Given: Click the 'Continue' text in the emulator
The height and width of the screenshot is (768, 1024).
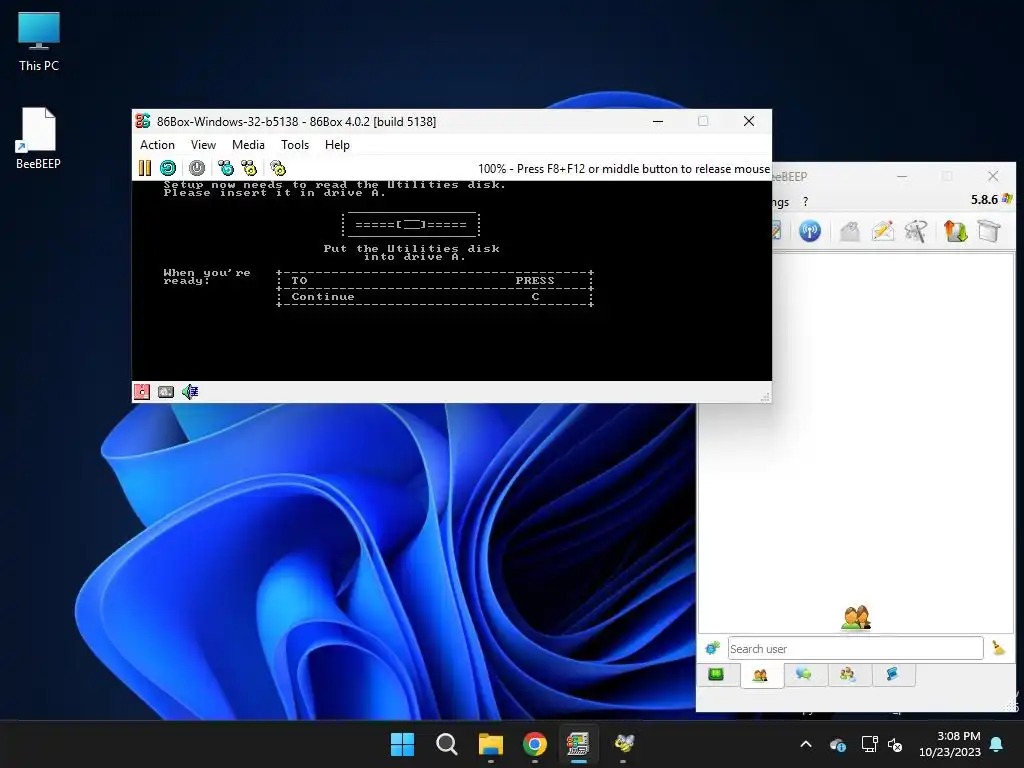Looking at the screenshot, I should 323,296.
